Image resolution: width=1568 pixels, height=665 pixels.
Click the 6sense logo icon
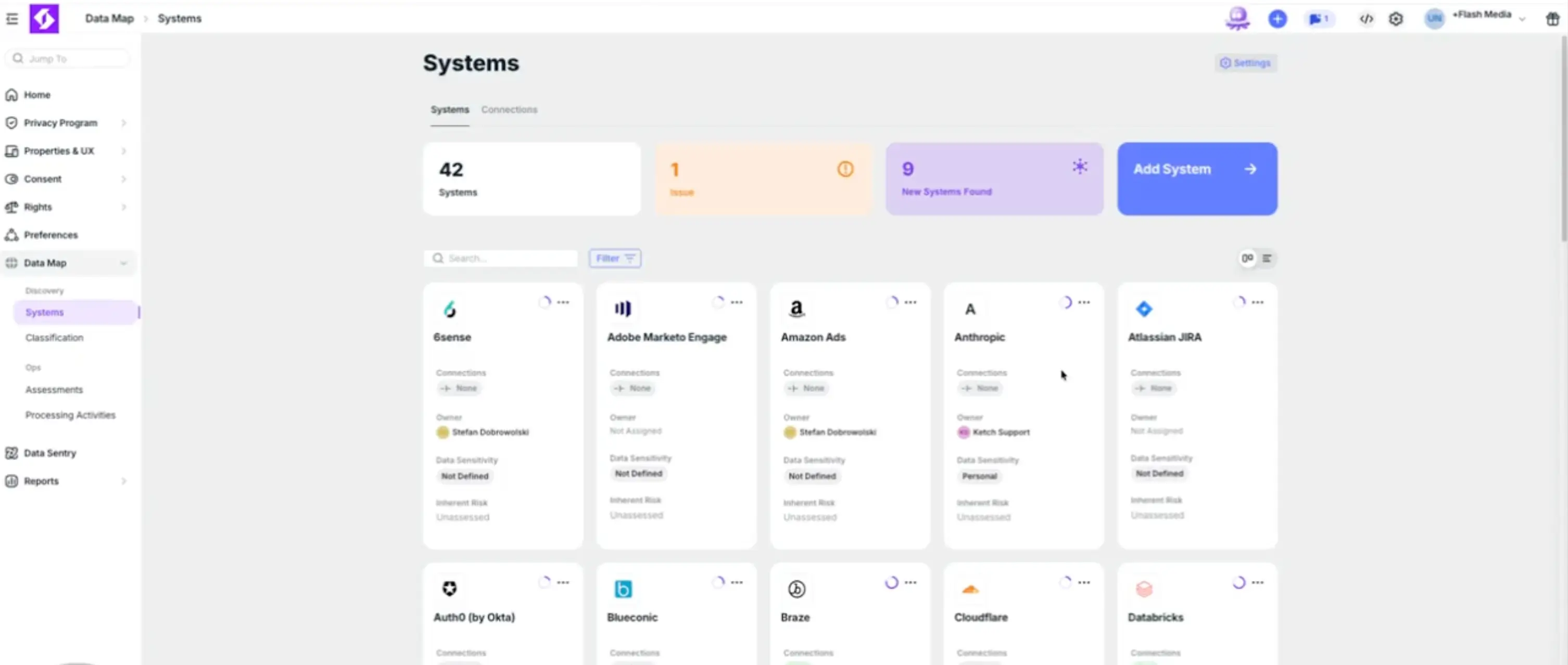(x=449, y=309)
